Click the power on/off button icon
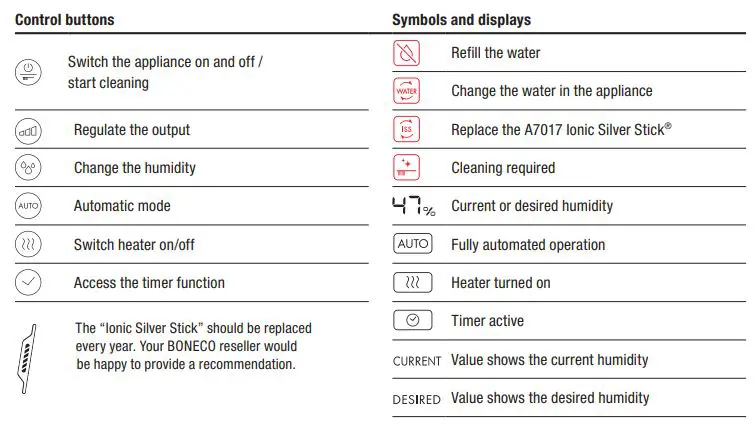The image size is (754, 431). pyautogui.click(x=28, y=72)
